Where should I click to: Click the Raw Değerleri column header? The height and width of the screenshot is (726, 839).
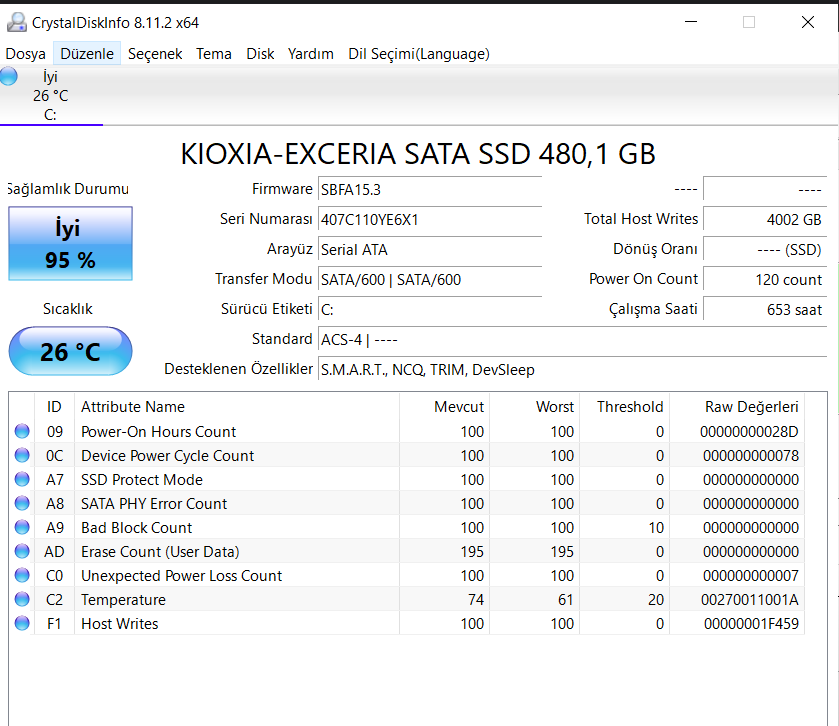point(751,407)
